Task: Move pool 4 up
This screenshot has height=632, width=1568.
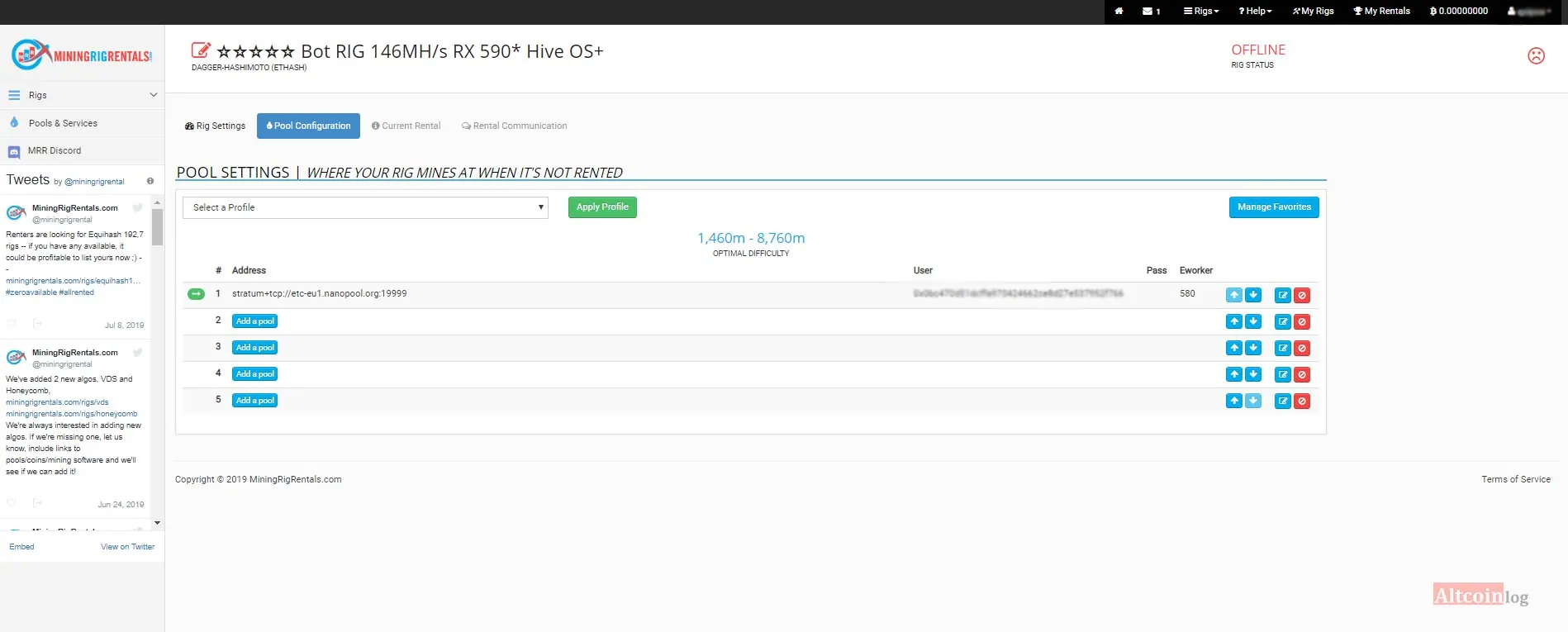Action: [1234, 374]
